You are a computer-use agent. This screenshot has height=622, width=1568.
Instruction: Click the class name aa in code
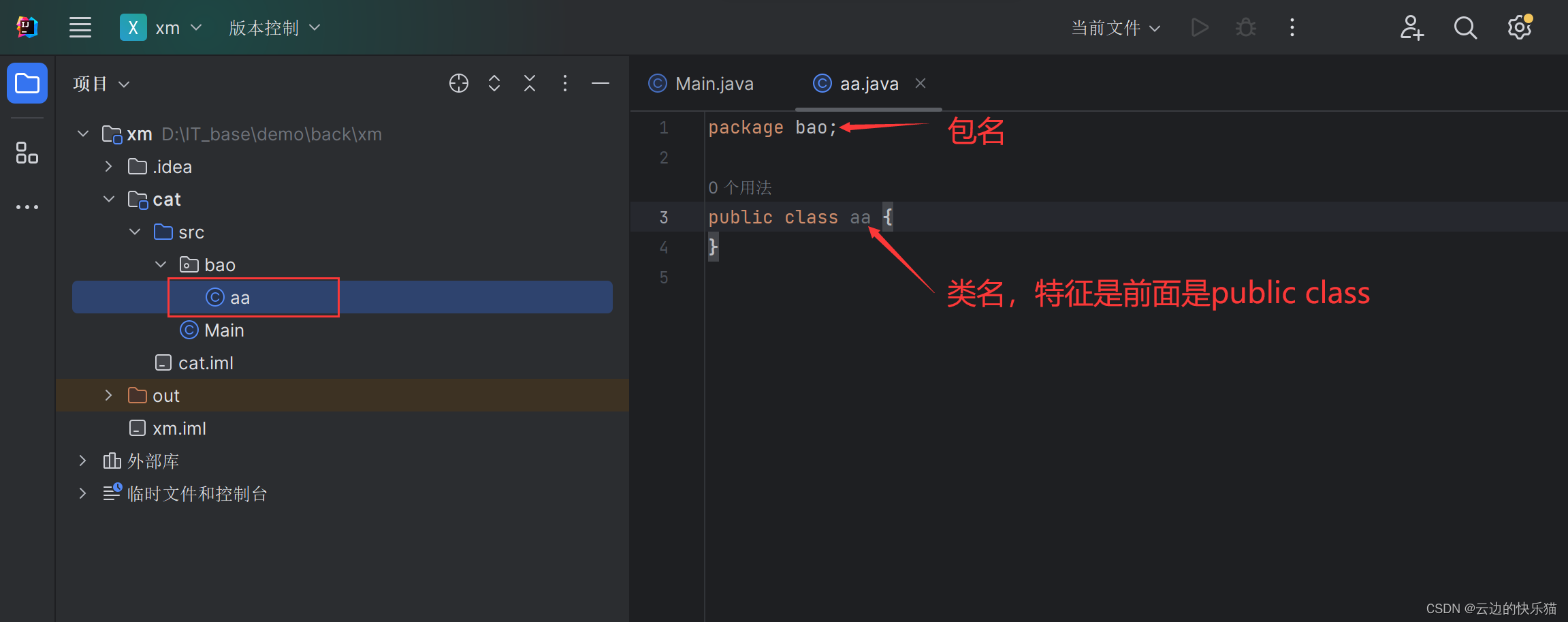point(860,217)
